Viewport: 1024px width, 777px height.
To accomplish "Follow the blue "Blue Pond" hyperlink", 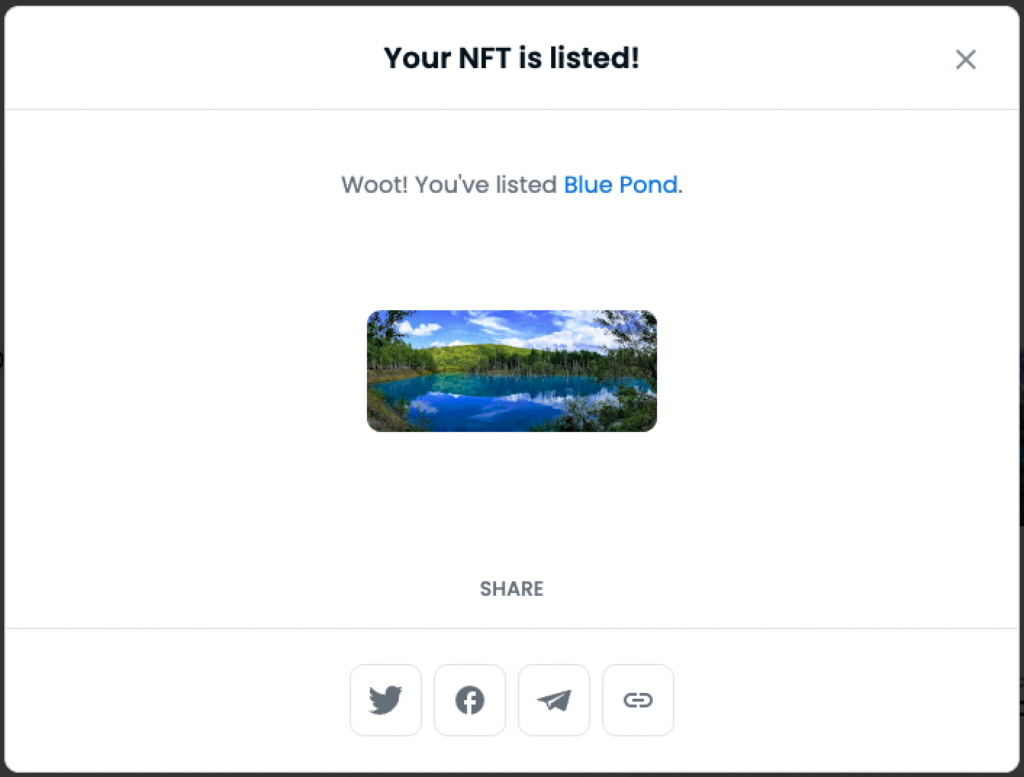I will 620,185.
